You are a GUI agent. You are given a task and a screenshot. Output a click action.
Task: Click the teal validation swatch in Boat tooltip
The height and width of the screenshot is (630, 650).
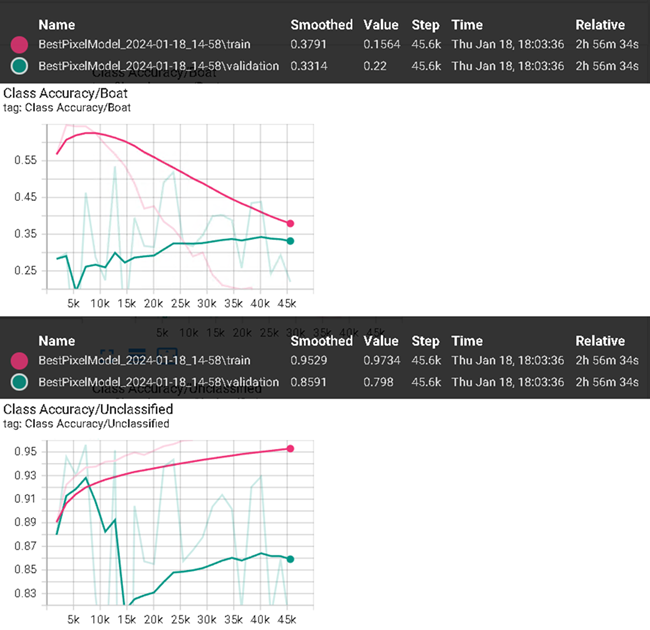tap(18, 66)
